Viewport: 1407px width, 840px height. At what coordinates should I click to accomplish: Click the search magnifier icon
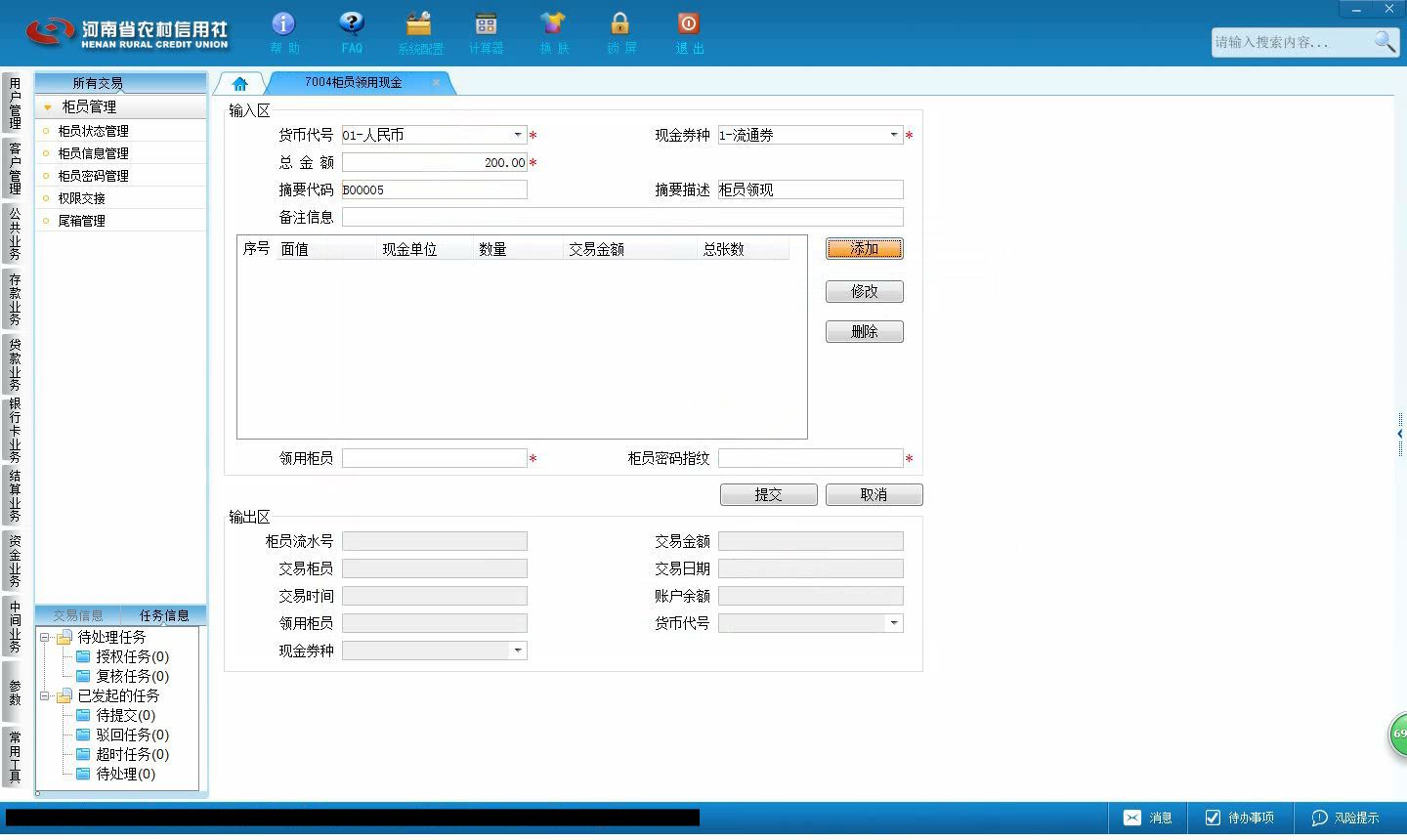coord(1384,42)
